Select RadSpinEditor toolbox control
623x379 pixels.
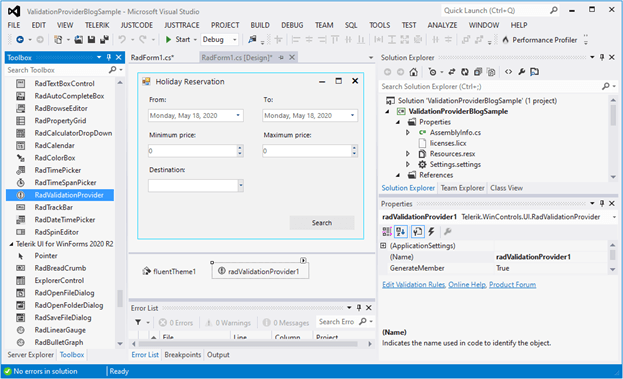(x=56, y=232)
